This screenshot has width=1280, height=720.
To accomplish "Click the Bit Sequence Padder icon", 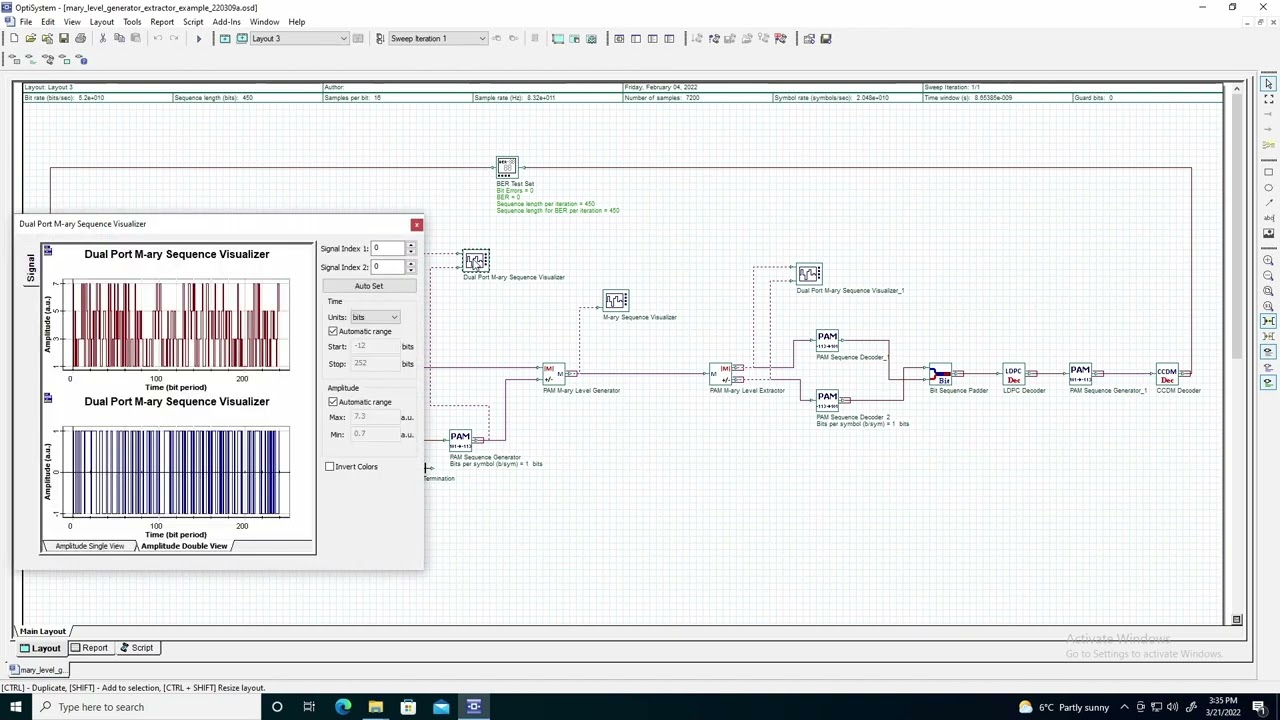I will pos(942,375).
